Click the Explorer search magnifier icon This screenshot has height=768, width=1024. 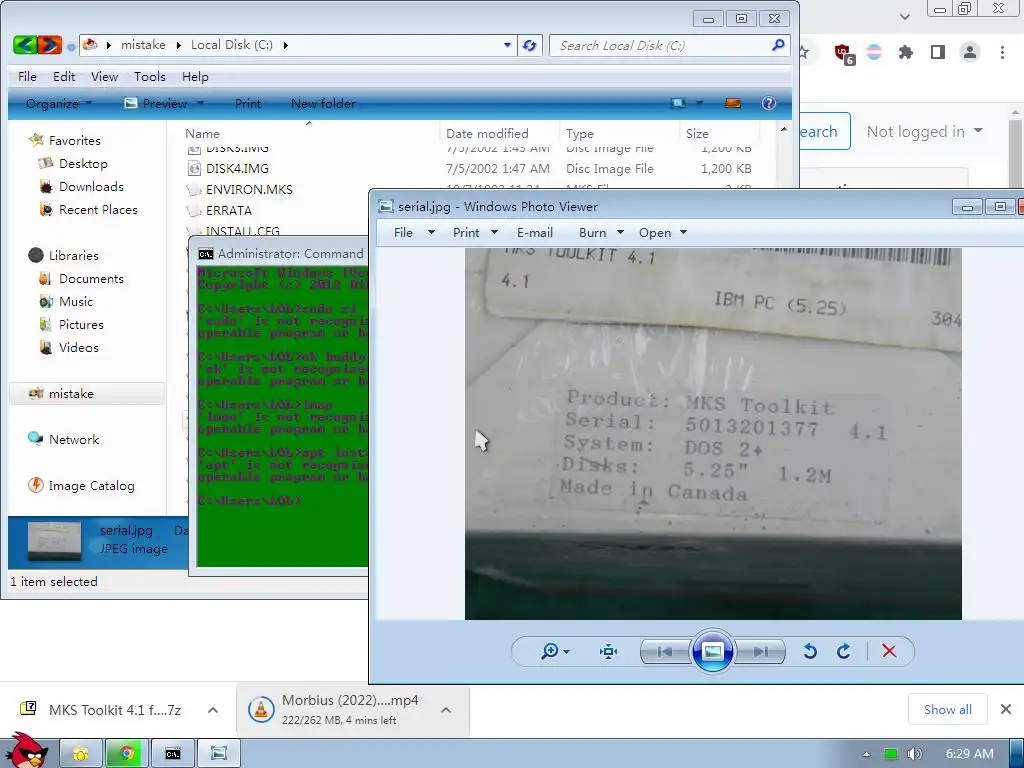tap(778, 45)
